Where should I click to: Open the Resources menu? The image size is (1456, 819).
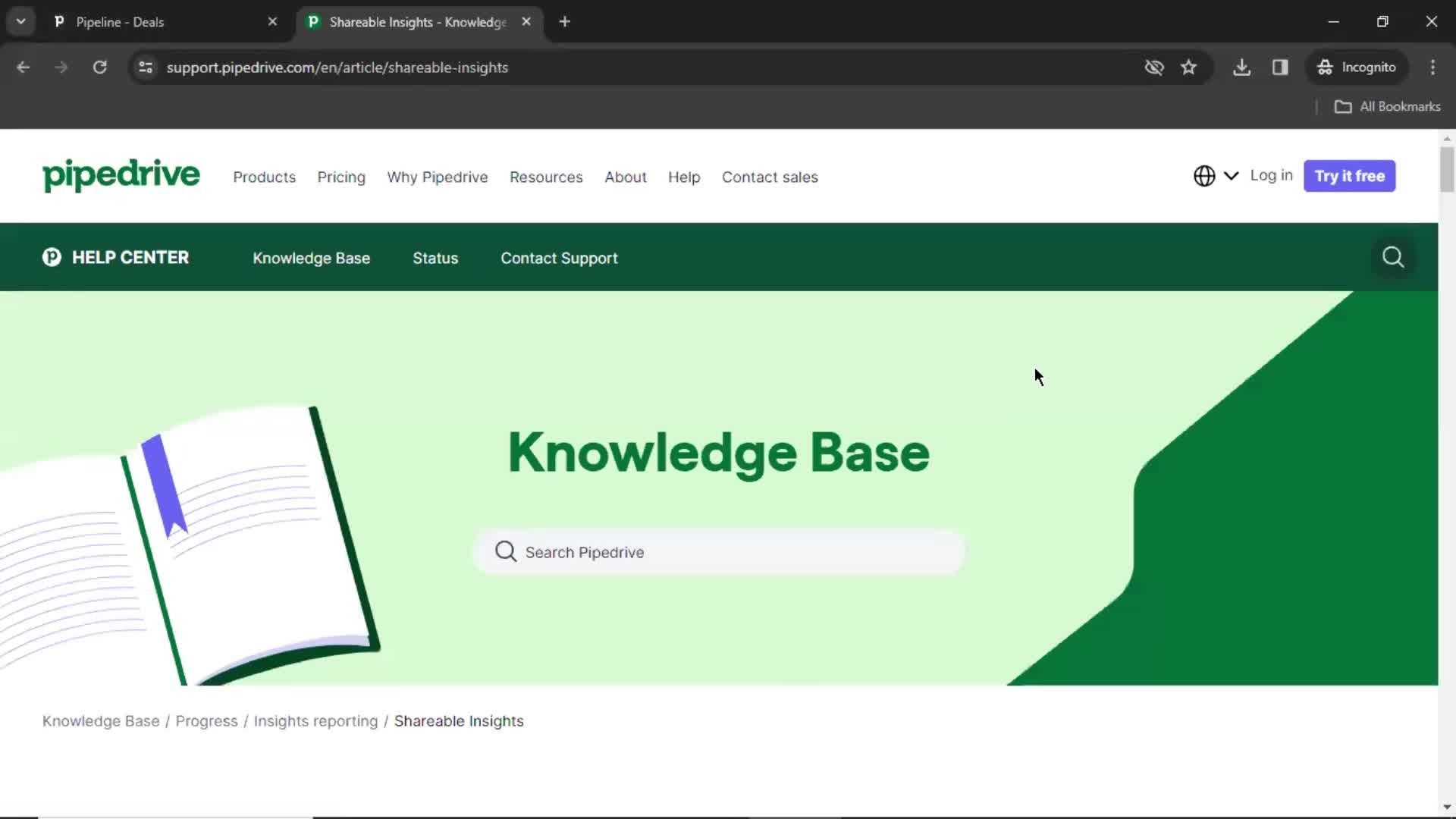click(x=546, y=177)
